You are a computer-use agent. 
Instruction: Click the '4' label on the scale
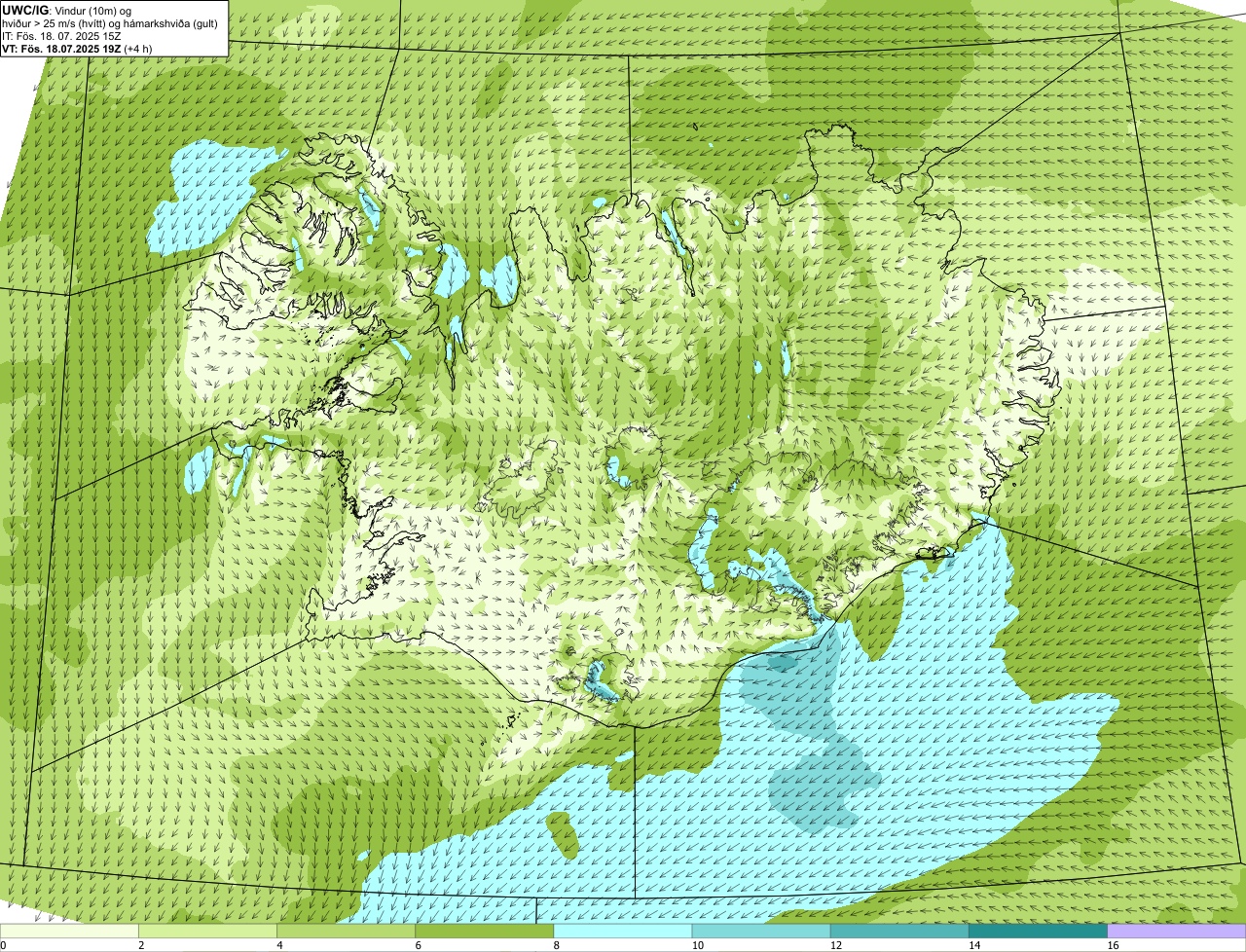[x=279, y=945]
